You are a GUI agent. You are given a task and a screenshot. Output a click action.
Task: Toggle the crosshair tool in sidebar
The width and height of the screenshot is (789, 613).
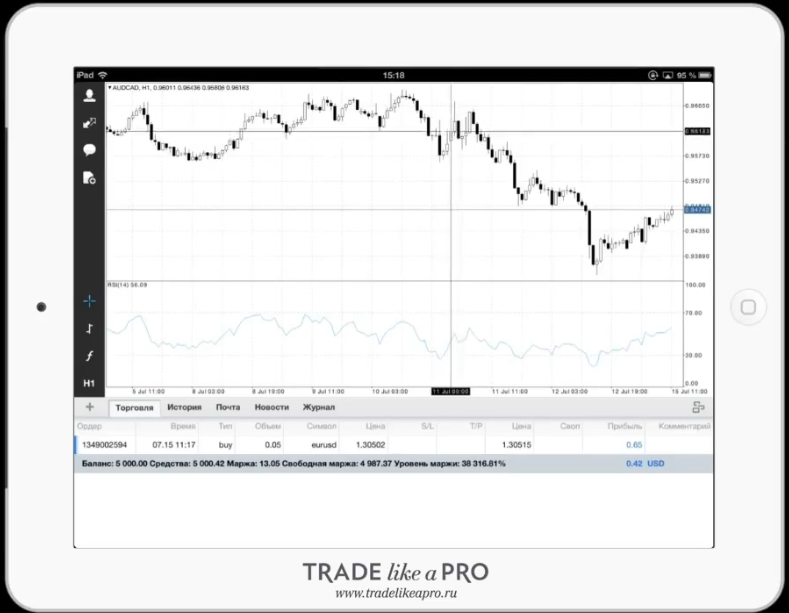coord(90,301)
